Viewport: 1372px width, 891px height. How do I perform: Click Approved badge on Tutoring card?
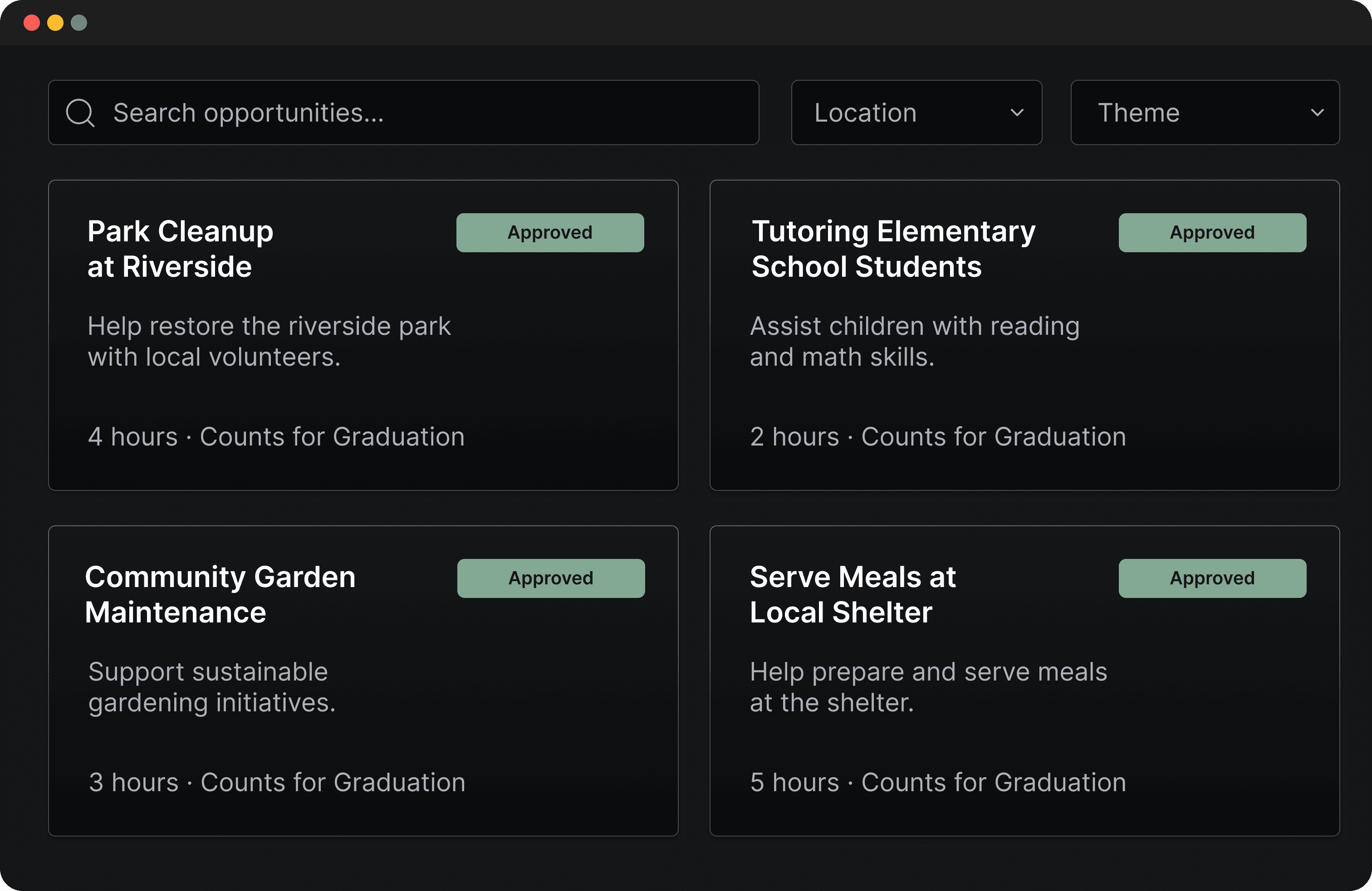pyautogui.click(x=1212, y=233)
